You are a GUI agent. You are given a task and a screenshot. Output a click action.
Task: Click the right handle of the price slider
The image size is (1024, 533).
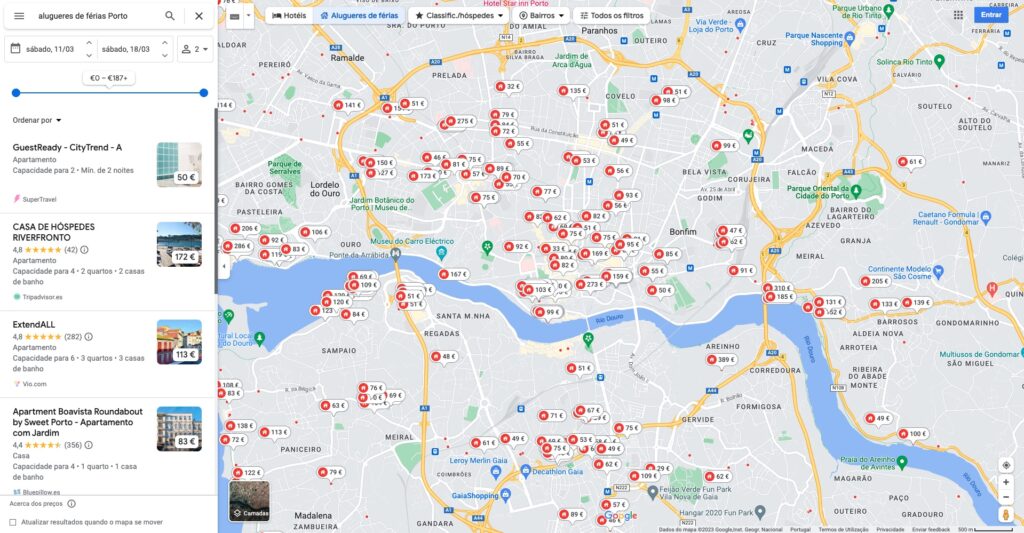(204, 93)
